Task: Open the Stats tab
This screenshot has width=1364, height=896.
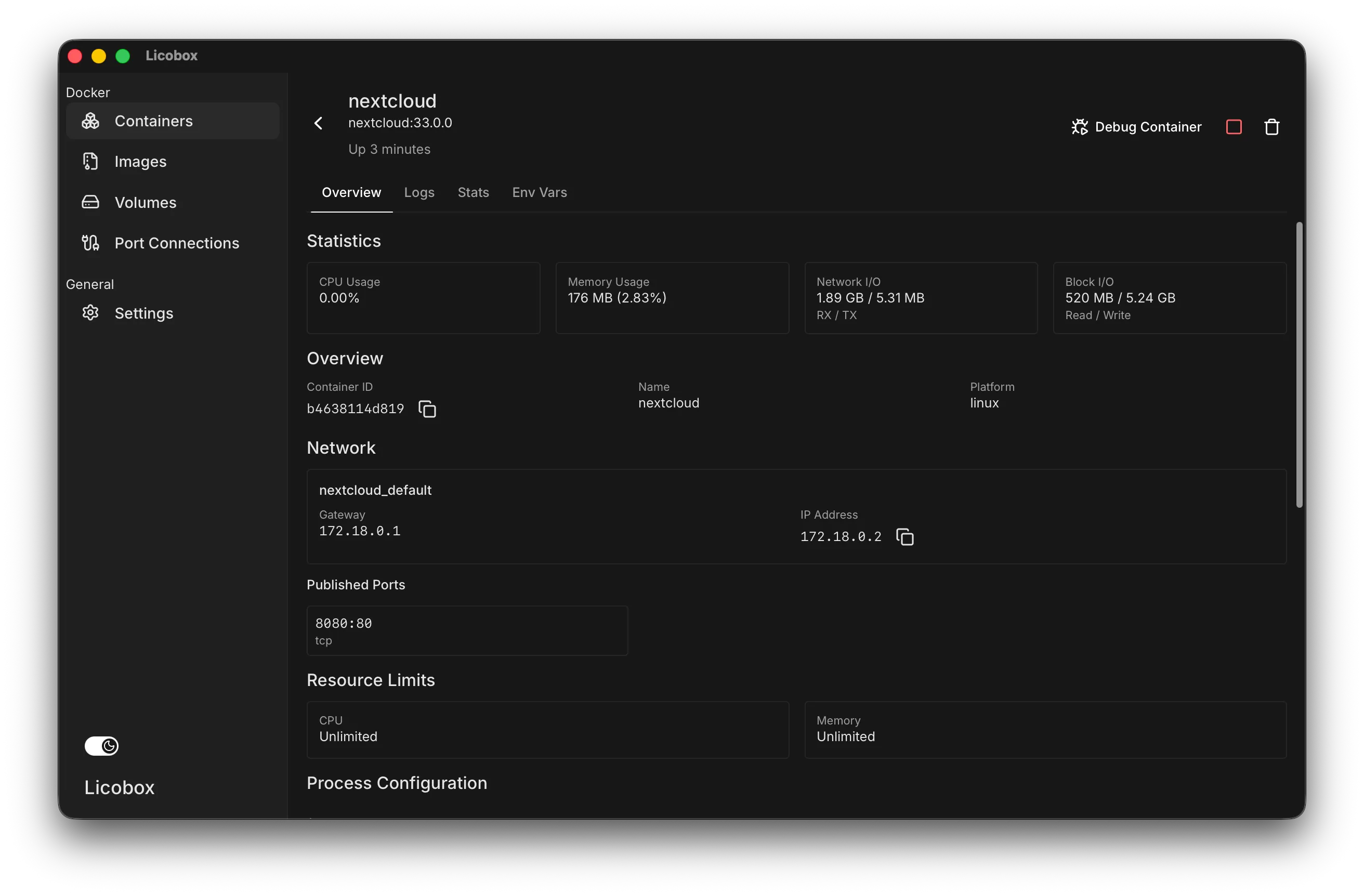Action: click(473, 192)
